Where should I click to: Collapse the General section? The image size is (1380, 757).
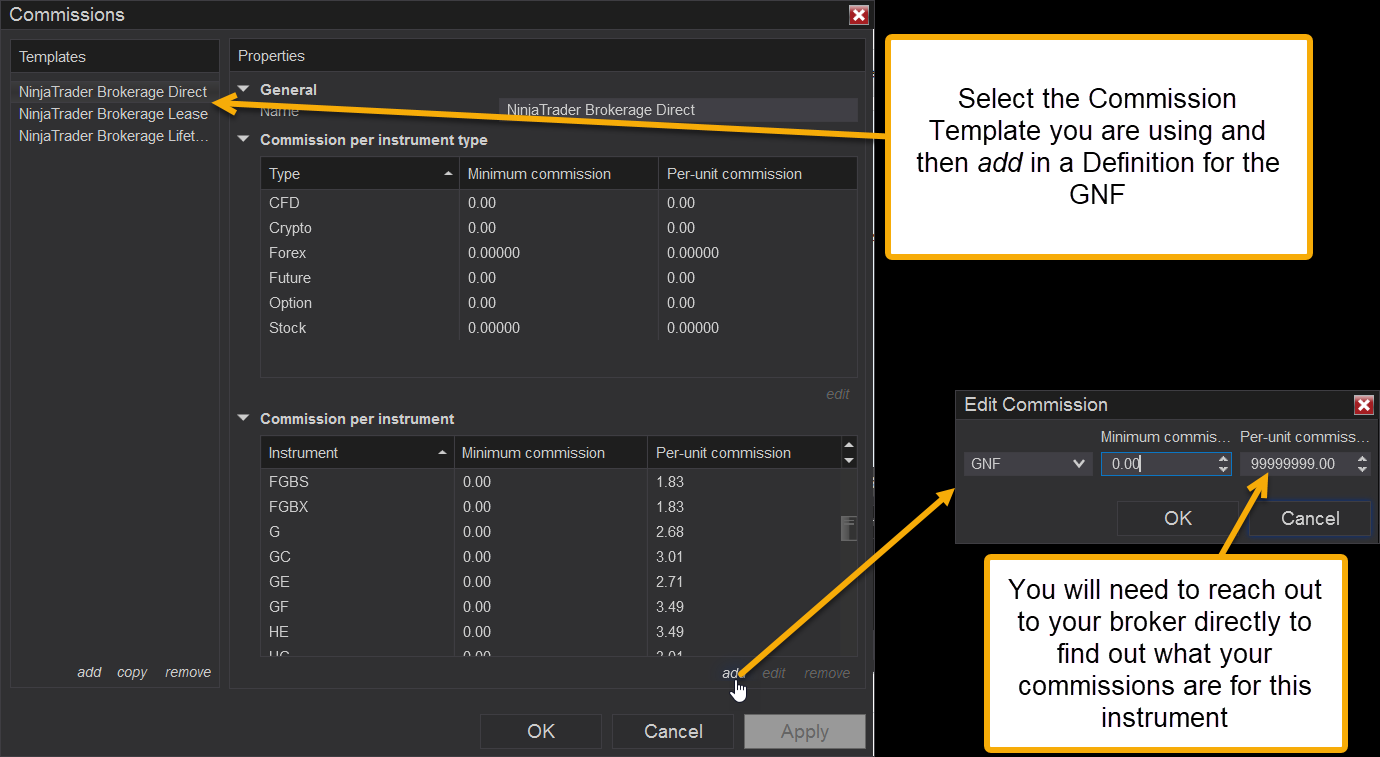pyautogui.click(x=243, y=89)
